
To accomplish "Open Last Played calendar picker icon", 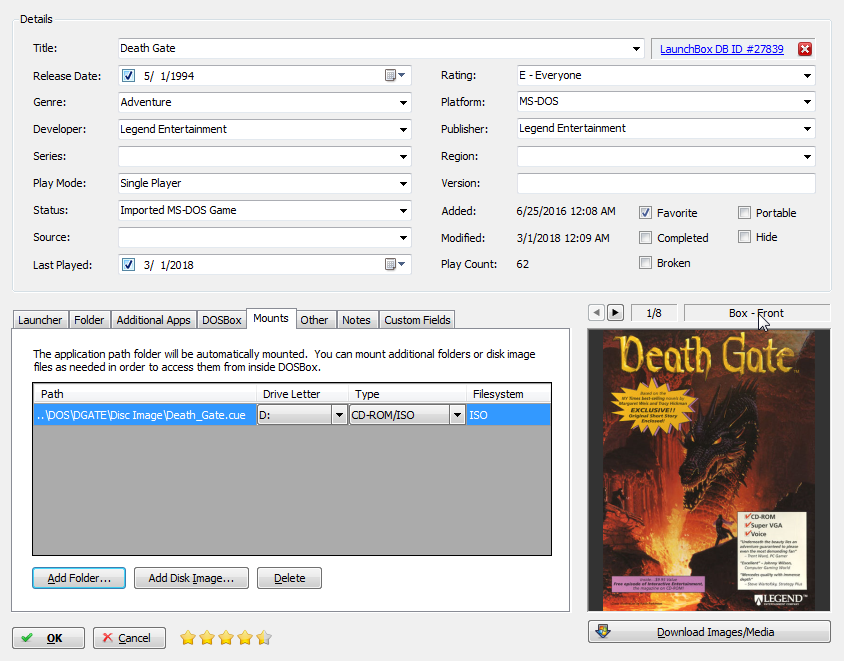I will pos(395,264).
